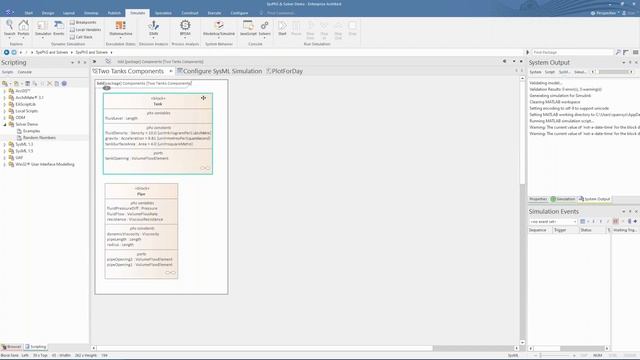Open the Search explorer in ribbon

9,28
